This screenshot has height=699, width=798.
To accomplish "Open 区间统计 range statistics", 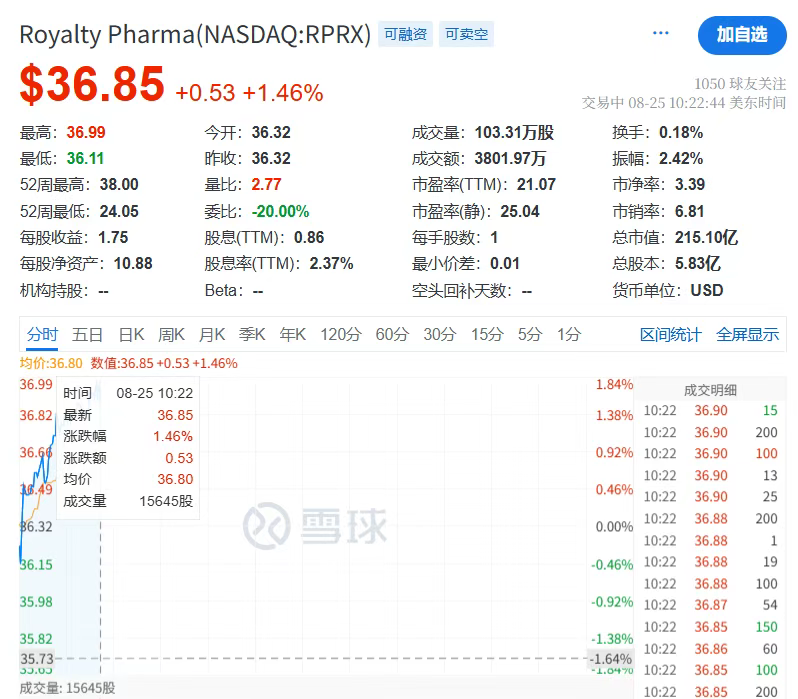I will click(671, 335).
